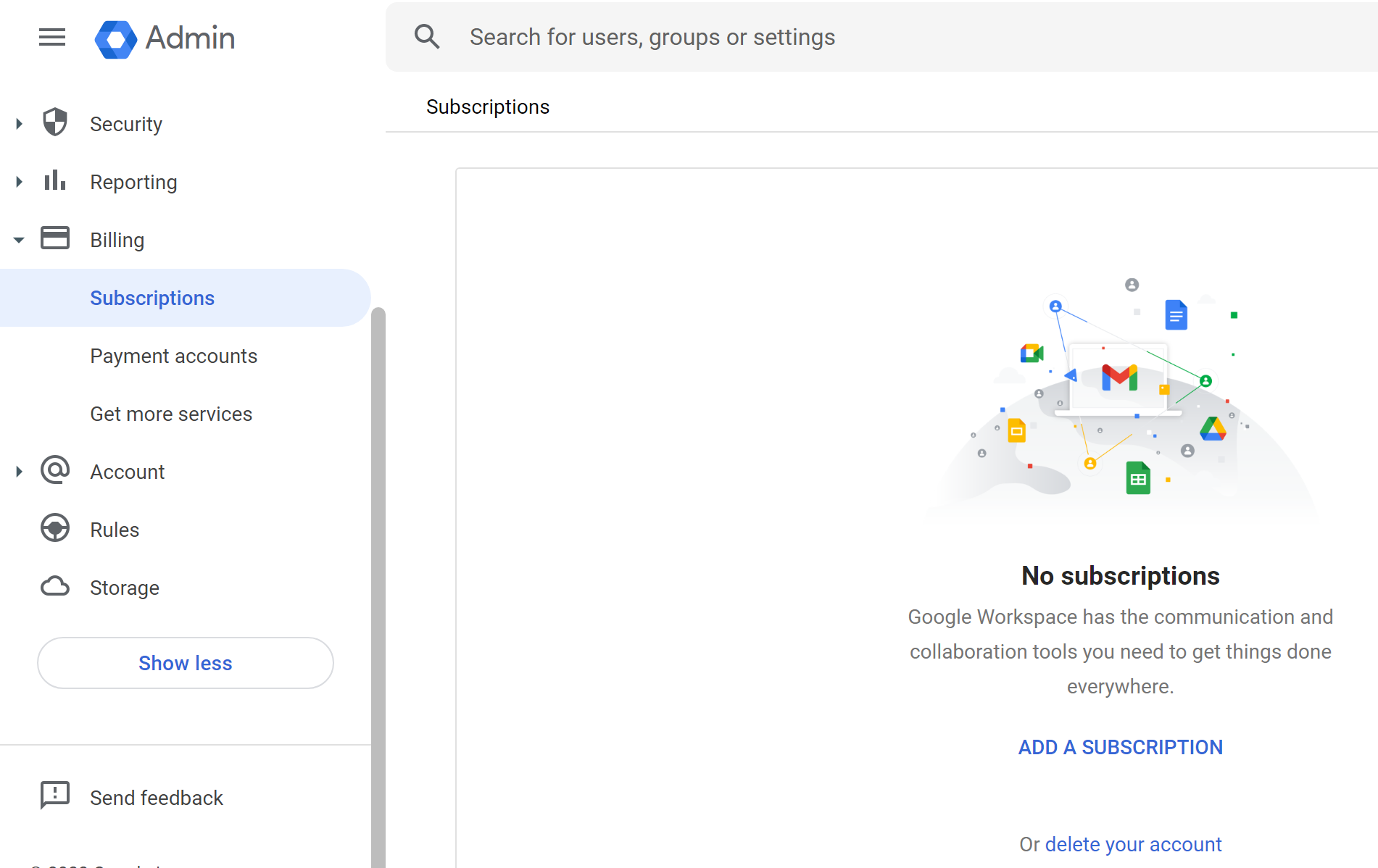Screen dimensions: 1378x868
Task: Click the Security shield icon
Action: (x=55, y=122)
